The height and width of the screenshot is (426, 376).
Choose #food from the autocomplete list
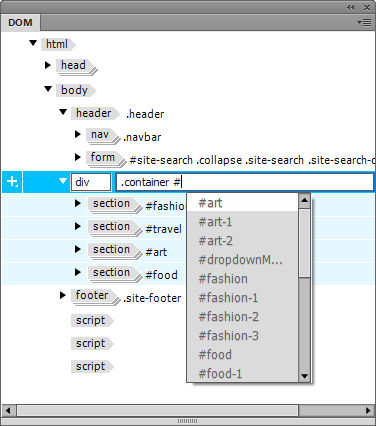243,355
